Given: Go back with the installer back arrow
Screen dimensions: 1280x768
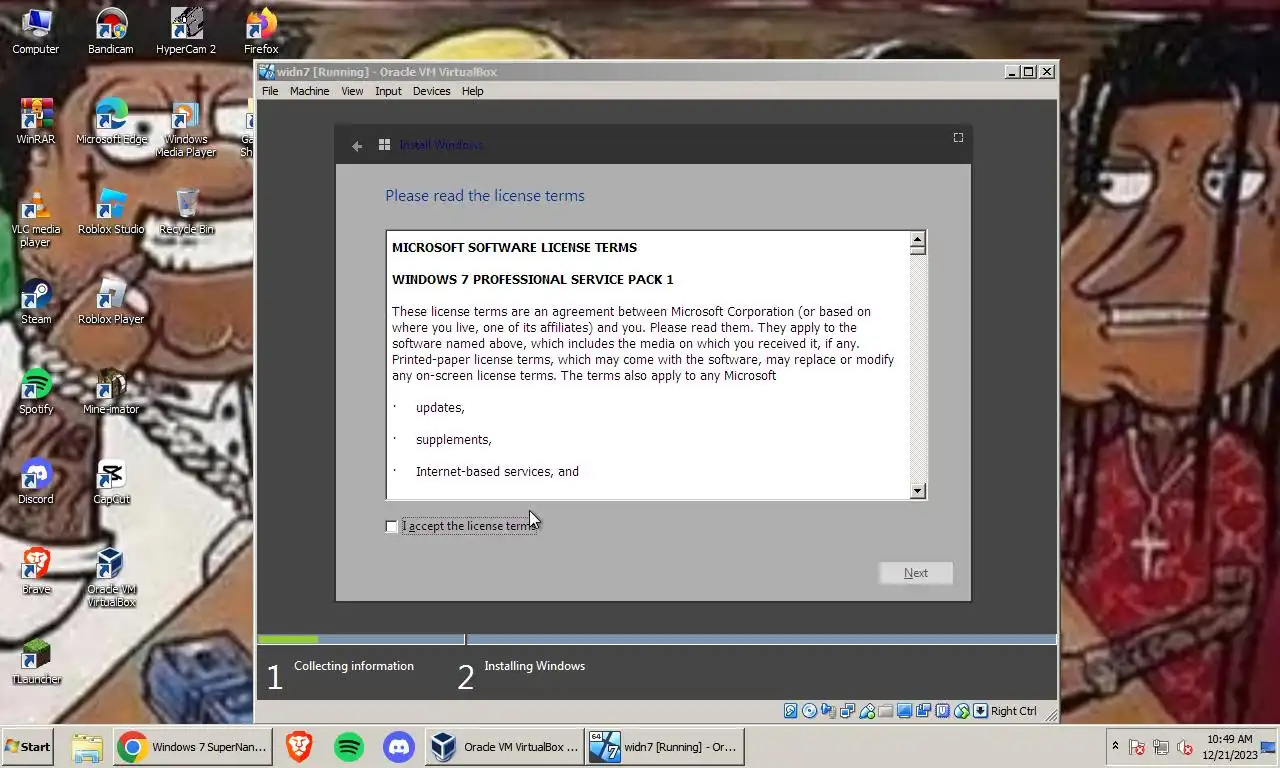Looking at the screenshot, I should [357, 146].
